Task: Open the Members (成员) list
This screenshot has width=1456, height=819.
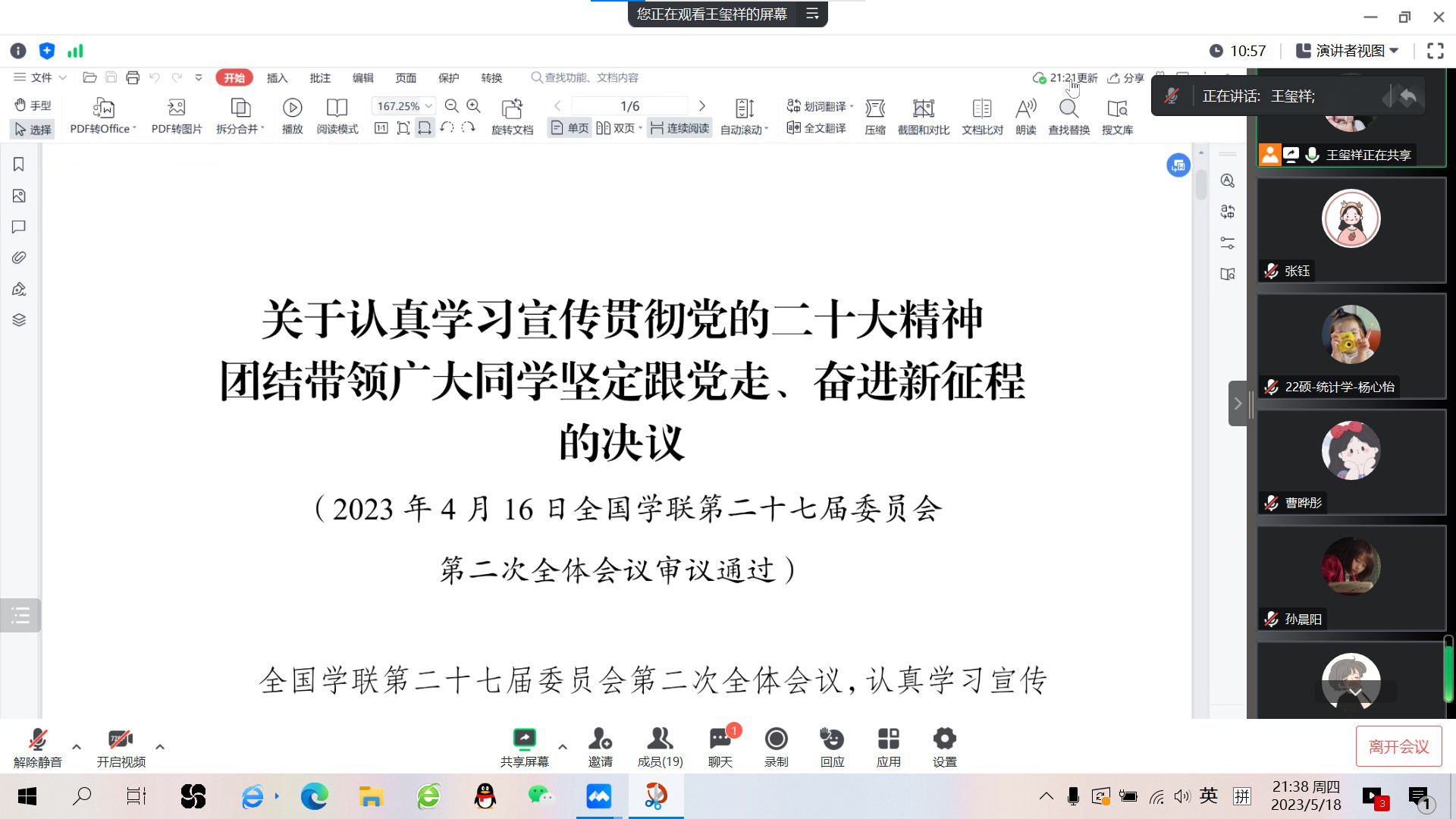Action: pos(660,739)
